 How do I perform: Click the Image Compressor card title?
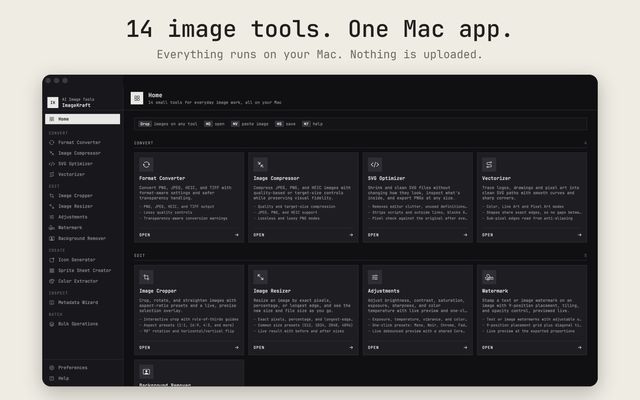(276, 178)
